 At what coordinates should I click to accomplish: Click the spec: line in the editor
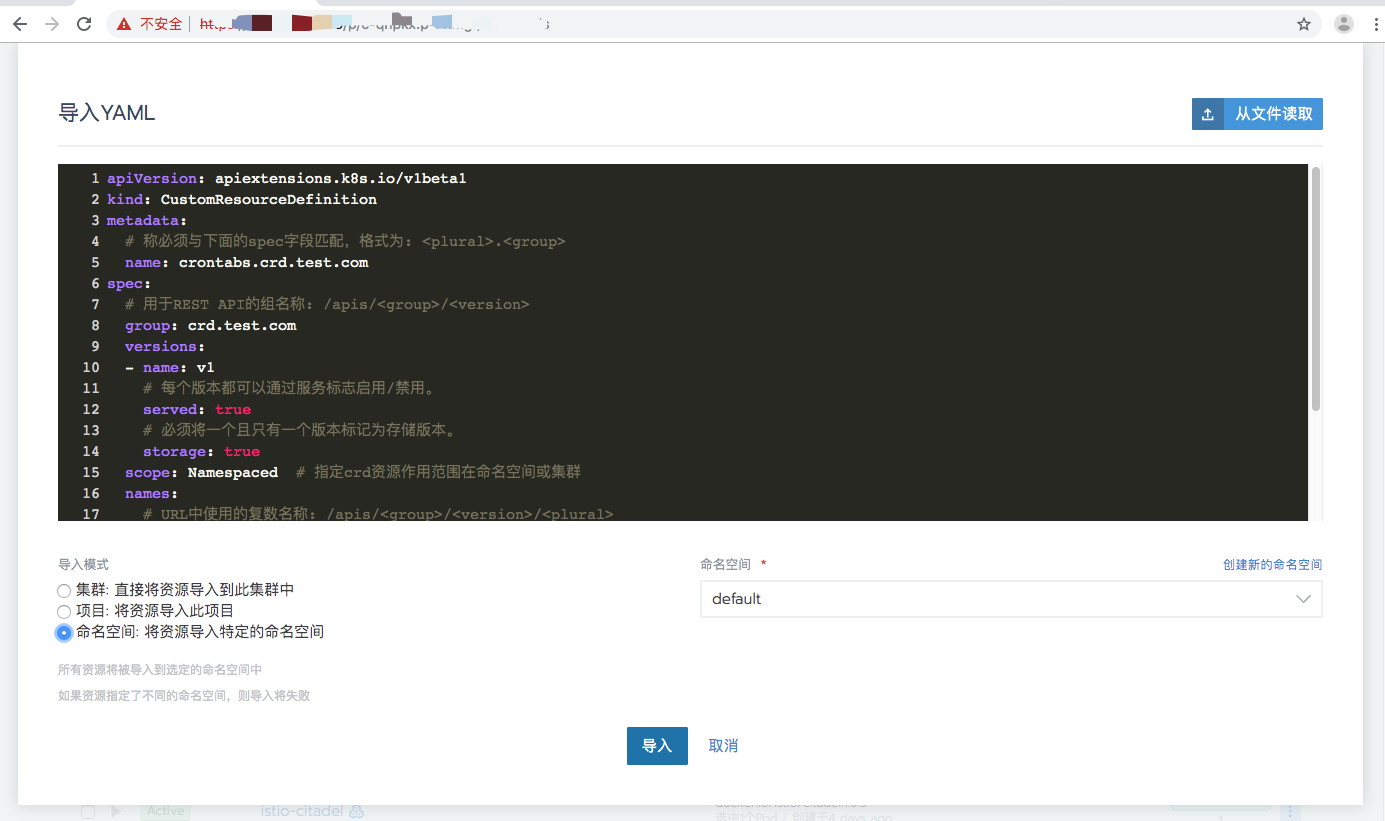tap(129, 283)
